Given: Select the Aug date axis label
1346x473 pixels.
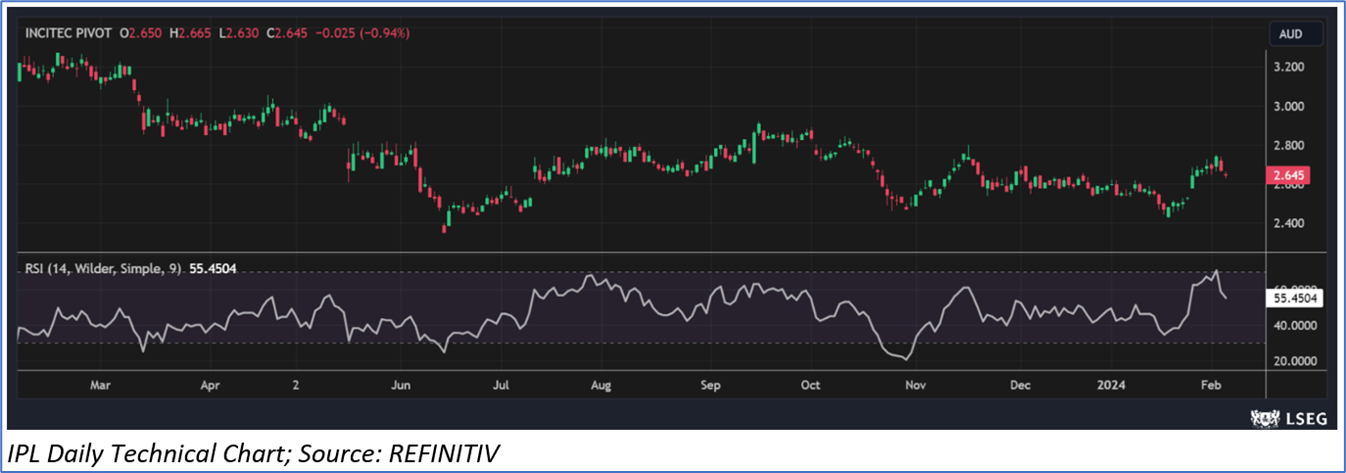Looking at the screenshot, I should point(600,384).
